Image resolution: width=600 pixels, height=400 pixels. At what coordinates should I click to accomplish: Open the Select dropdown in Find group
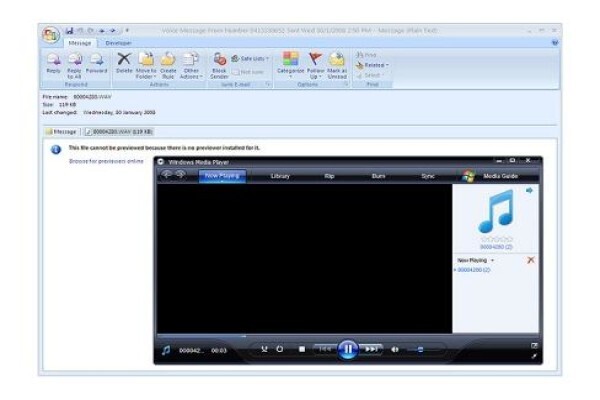point(370,75)
